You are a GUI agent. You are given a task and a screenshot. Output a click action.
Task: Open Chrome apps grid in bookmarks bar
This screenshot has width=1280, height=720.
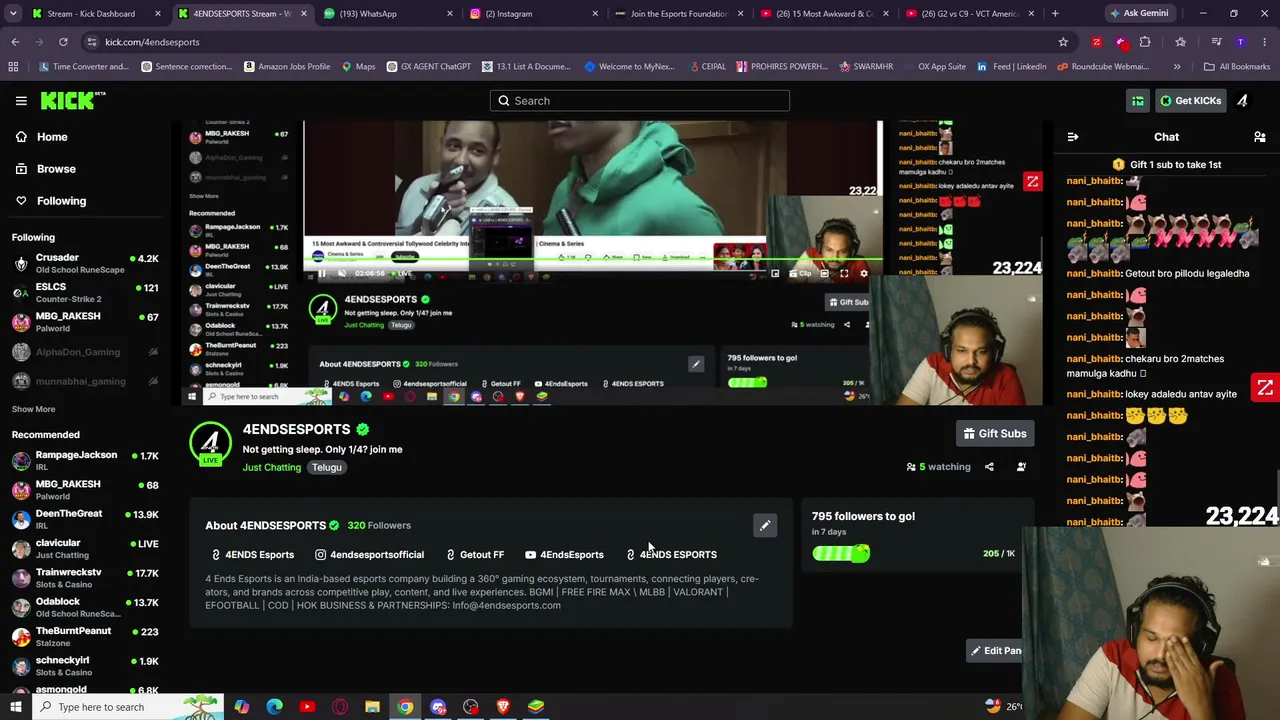point(13,67)
